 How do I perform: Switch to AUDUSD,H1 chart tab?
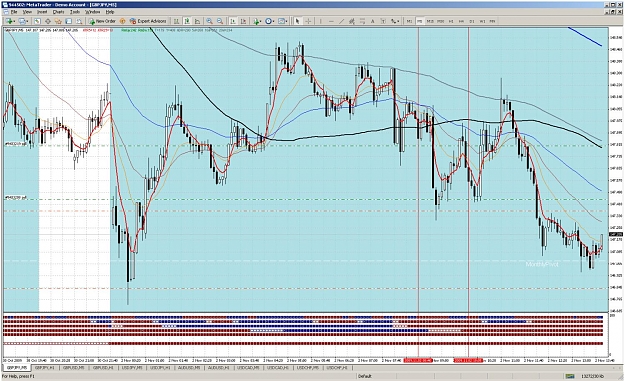tap(218, 368)
